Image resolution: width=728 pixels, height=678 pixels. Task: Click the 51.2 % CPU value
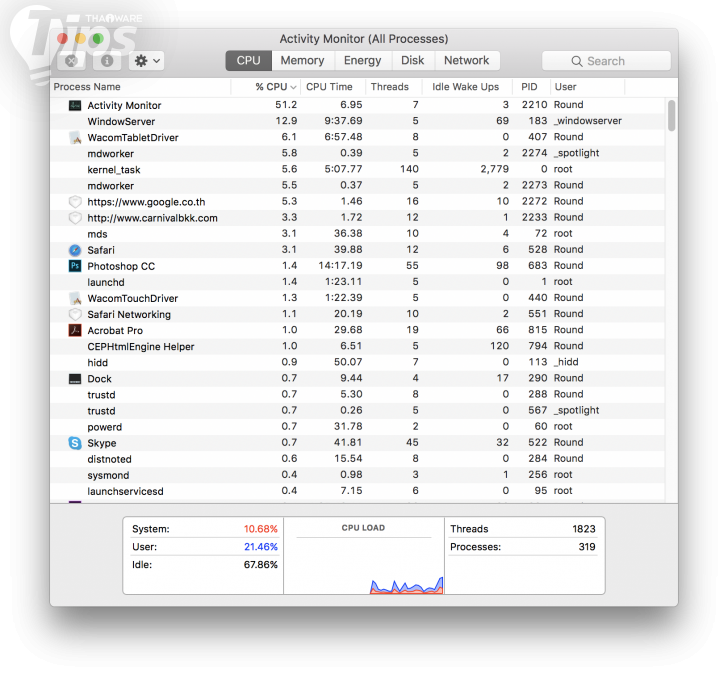(286, 105)
